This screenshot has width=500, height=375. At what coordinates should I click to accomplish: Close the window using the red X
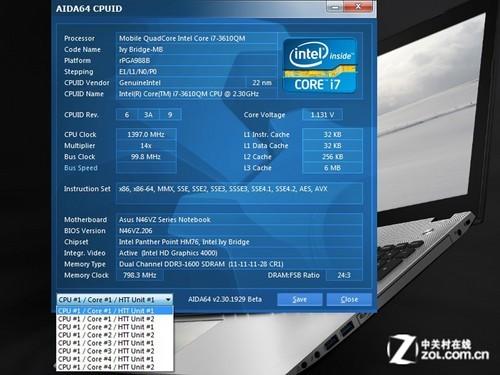pos(358,6)
